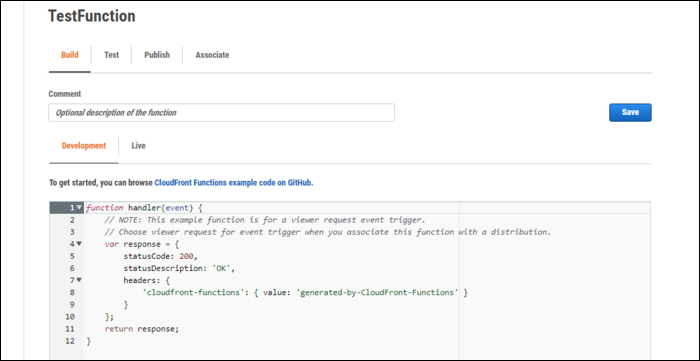Click line number 10 in the gutter

pyautogui.click(x=70, y=316)
